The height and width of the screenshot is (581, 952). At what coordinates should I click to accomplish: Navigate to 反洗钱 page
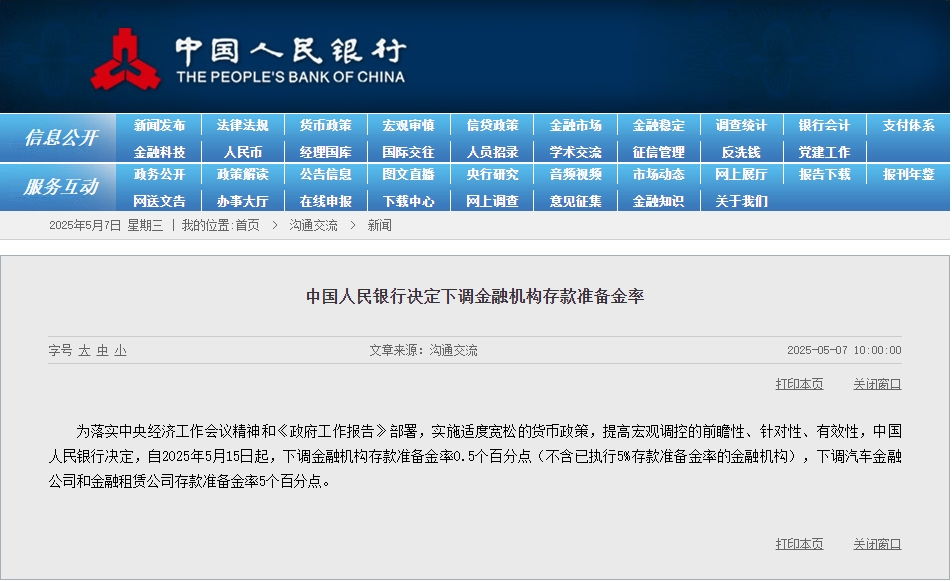(741, 152)
